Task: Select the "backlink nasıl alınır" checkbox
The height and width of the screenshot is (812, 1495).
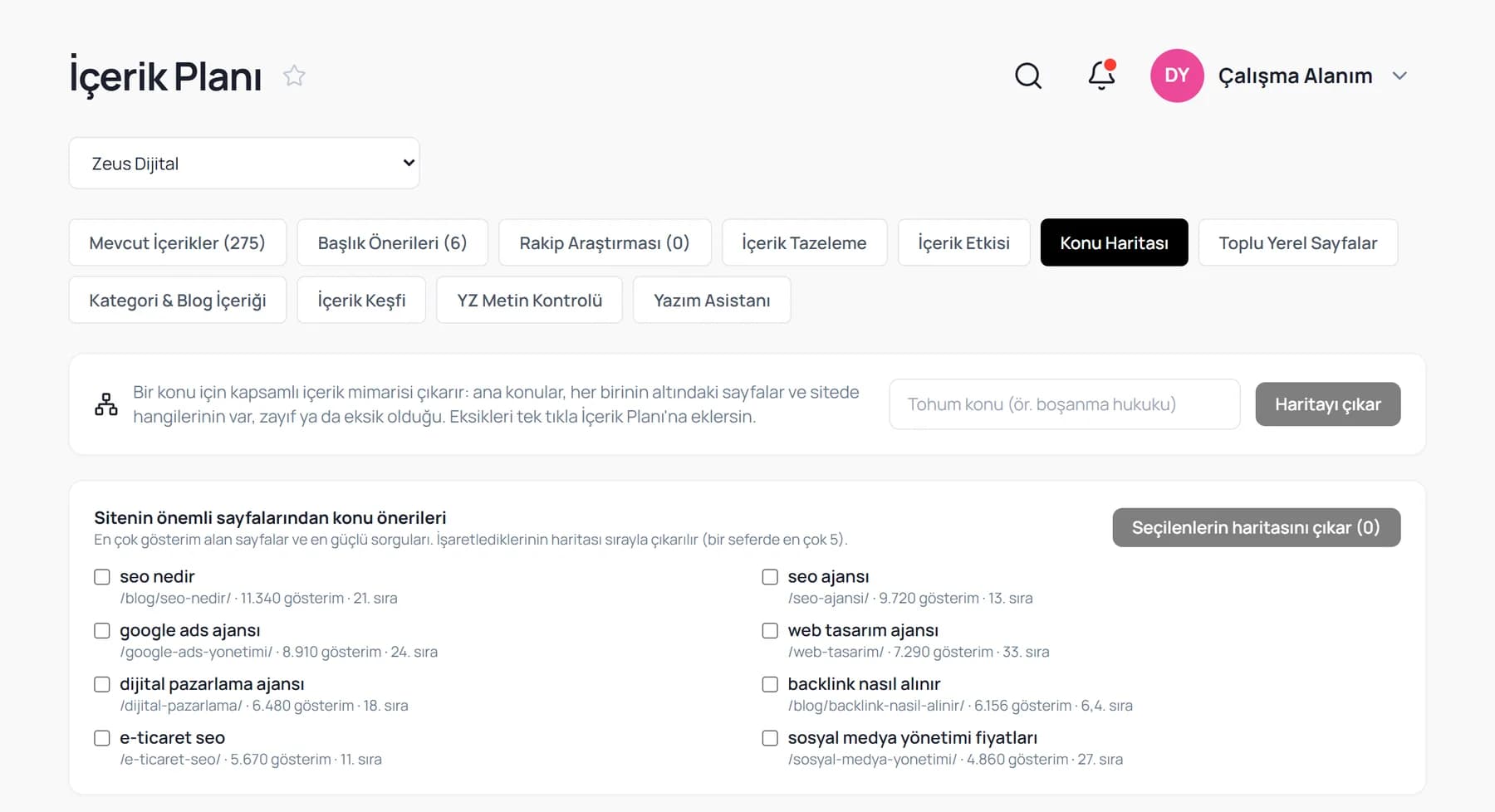Action: (770, 684)
